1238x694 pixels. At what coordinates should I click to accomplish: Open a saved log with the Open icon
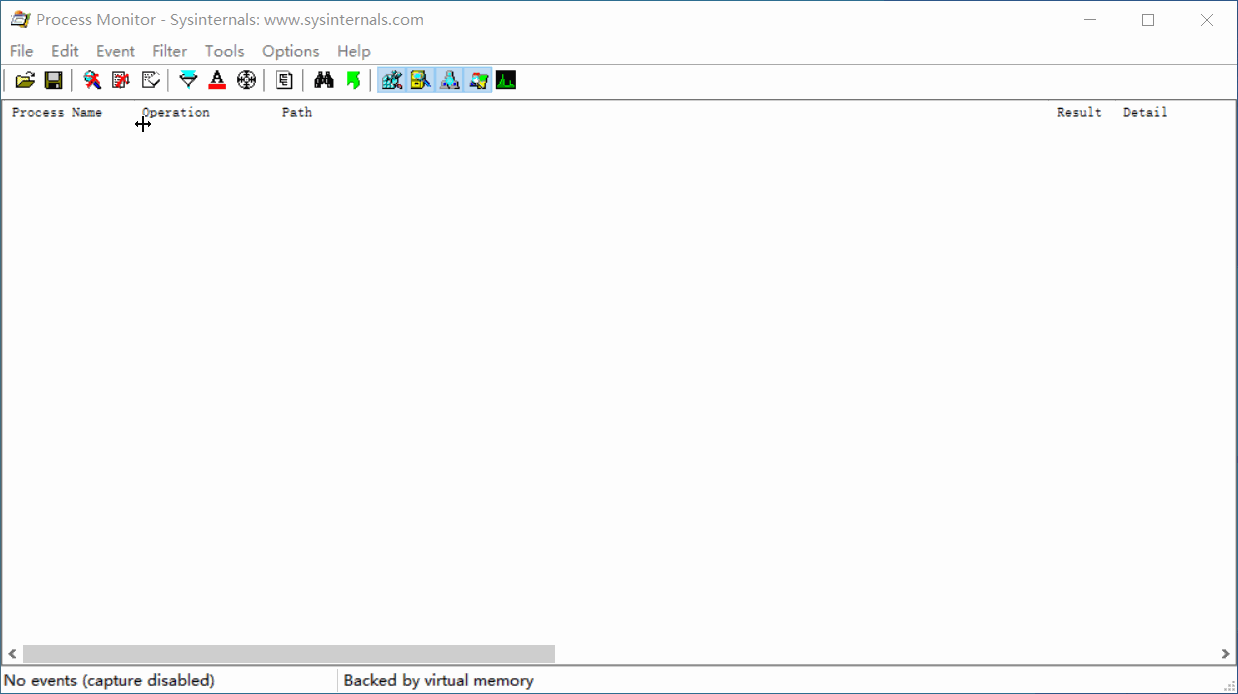coord(26,80)
